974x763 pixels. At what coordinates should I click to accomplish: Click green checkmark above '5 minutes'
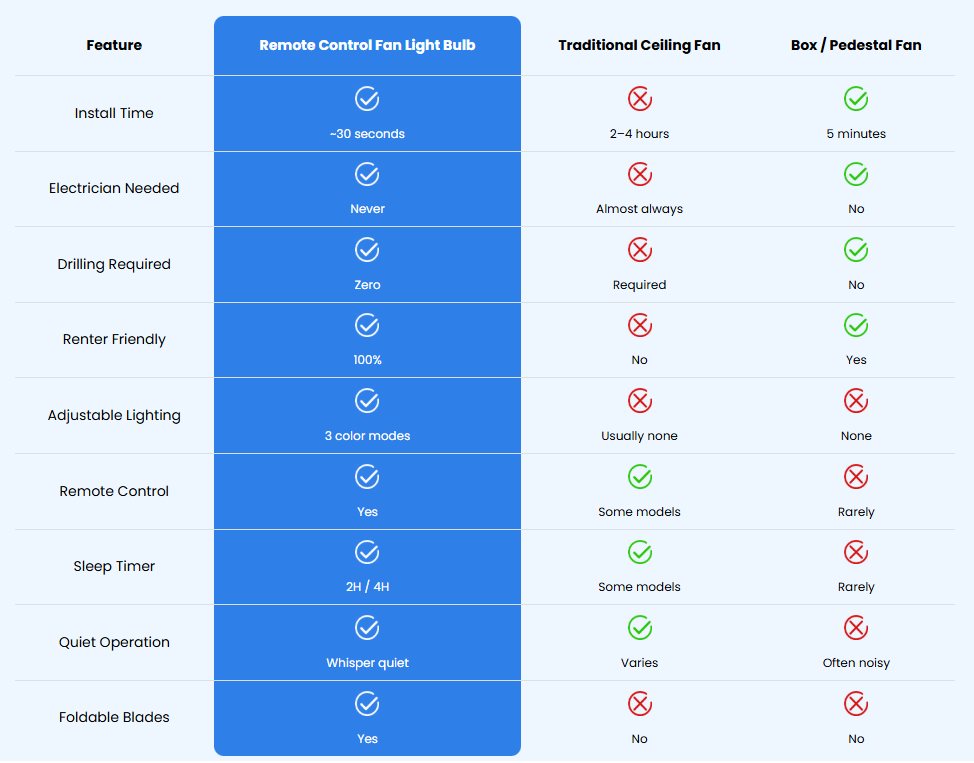click(x=856, y=99)
